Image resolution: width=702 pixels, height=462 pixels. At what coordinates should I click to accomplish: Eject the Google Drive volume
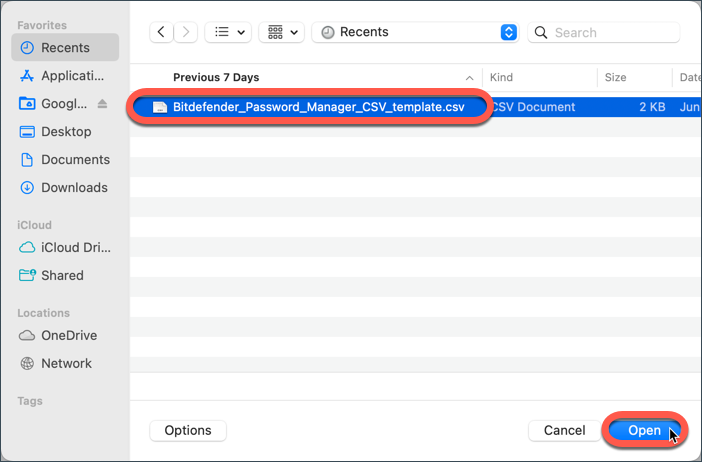(103, 104)
